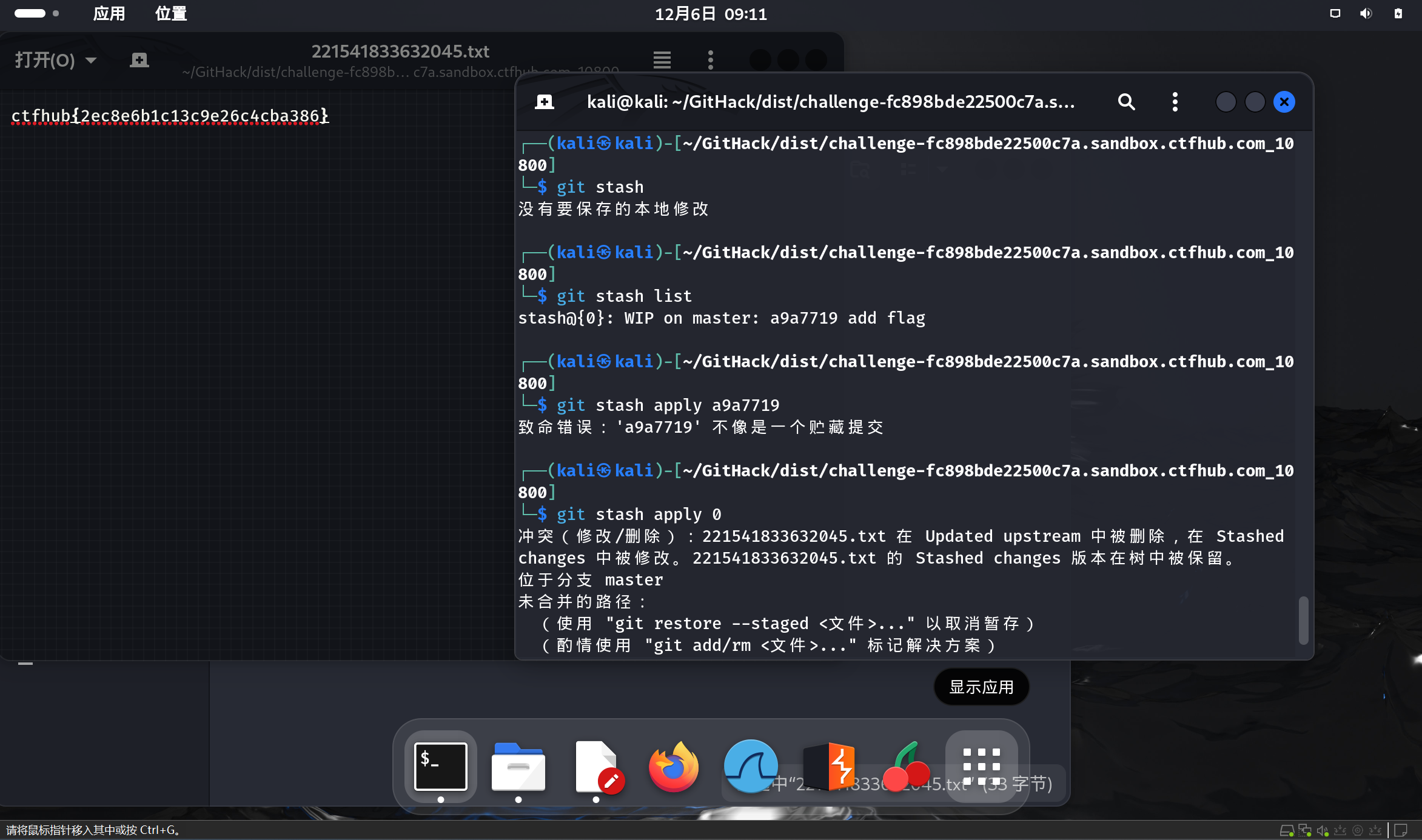Open the Terminal icon in the dock
The width and height of the screenshot is (1422, 840).
[x=441, y=766]
